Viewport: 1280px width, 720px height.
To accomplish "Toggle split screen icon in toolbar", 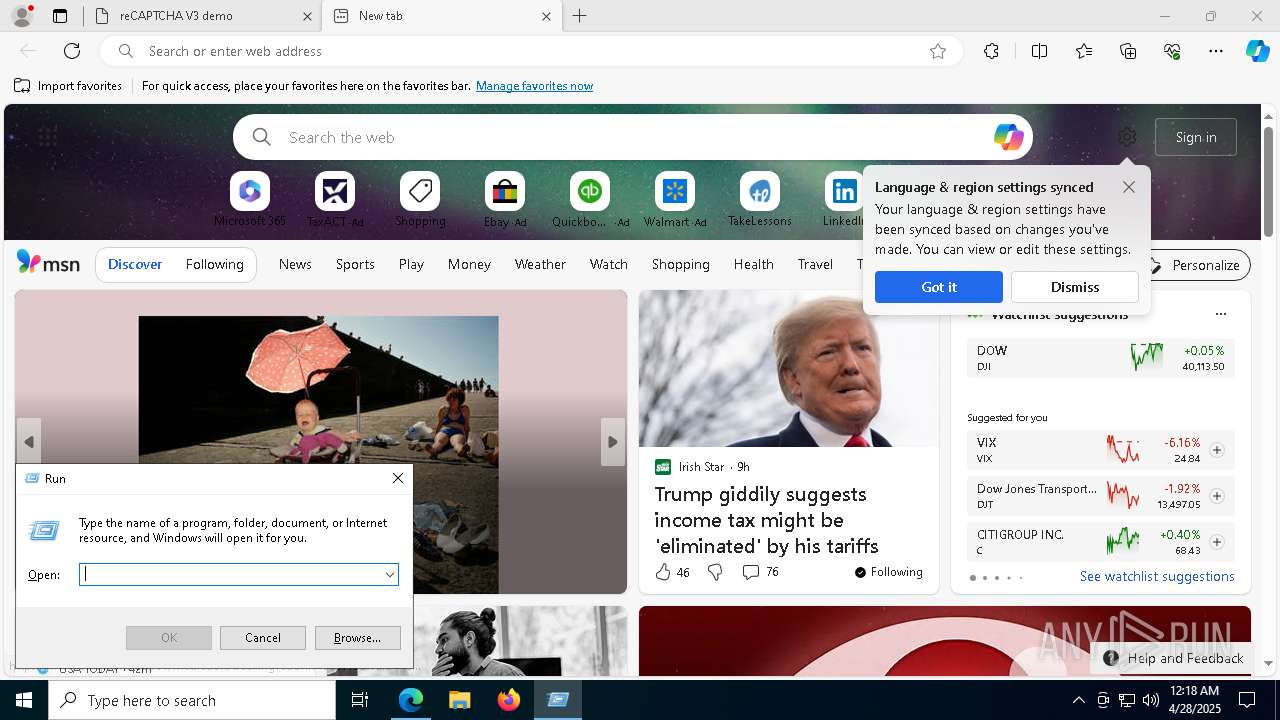I will pos(1039,51).
